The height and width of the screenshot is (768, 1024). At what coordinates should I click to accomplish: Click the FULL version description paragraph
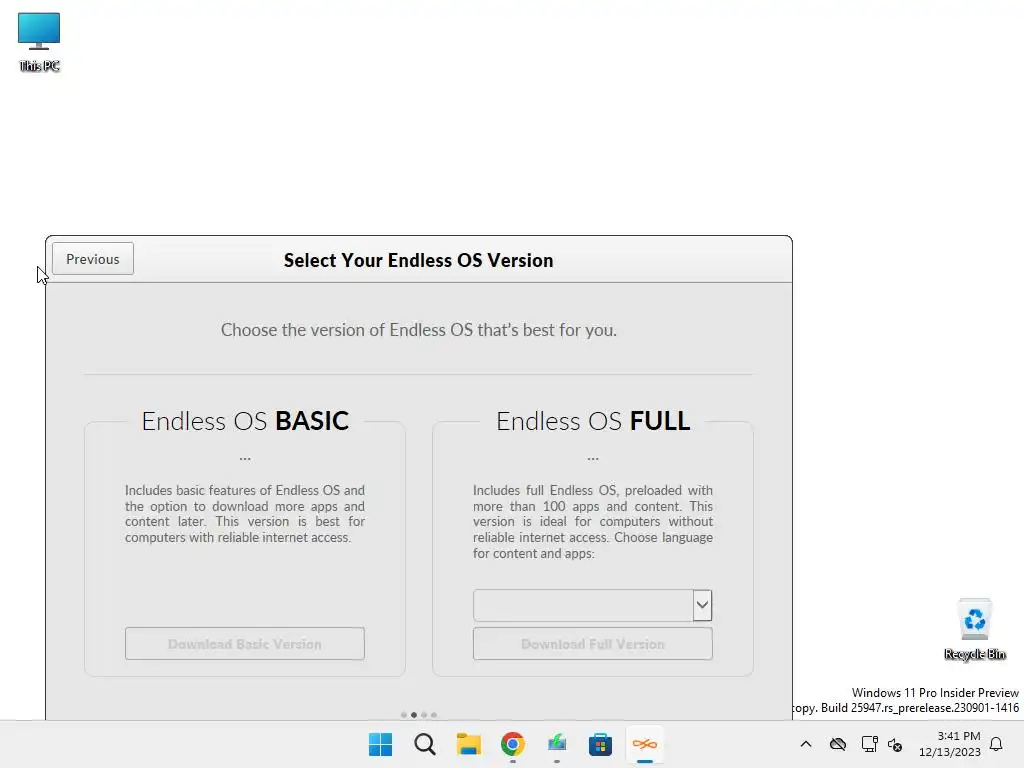click(x=593, y=522)
